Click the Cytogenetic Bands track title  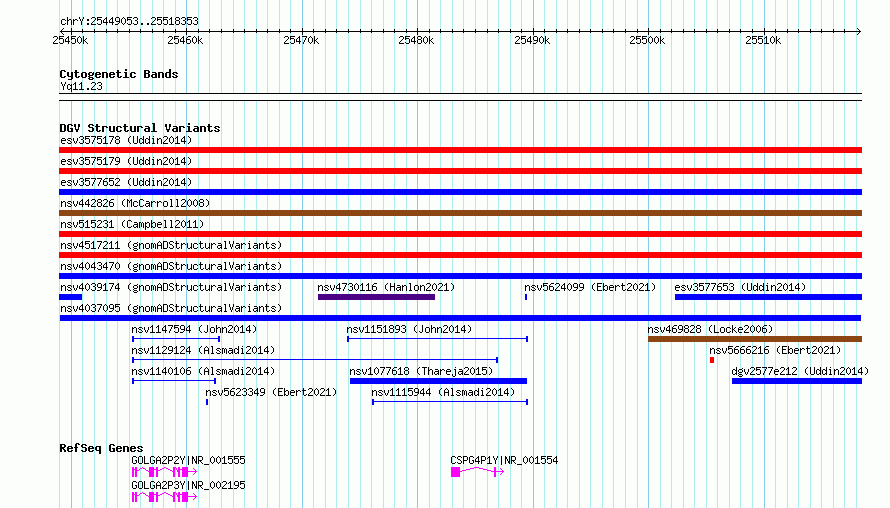click(119, 74)
